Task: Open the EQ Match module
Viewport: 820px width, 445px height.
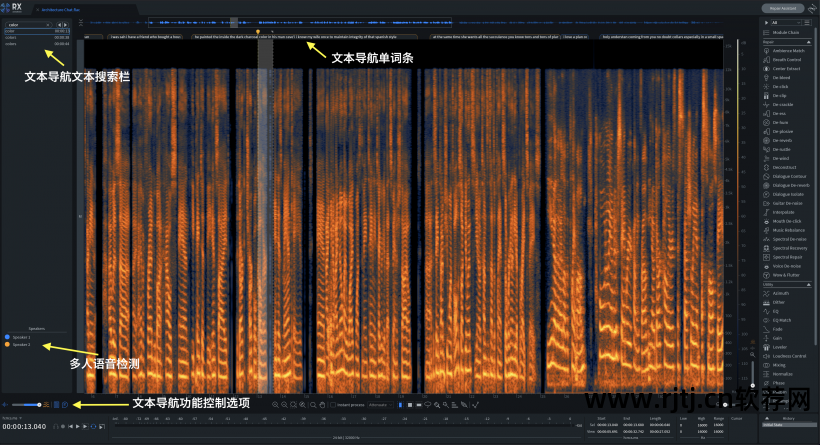Action: [x=781, y=320]
